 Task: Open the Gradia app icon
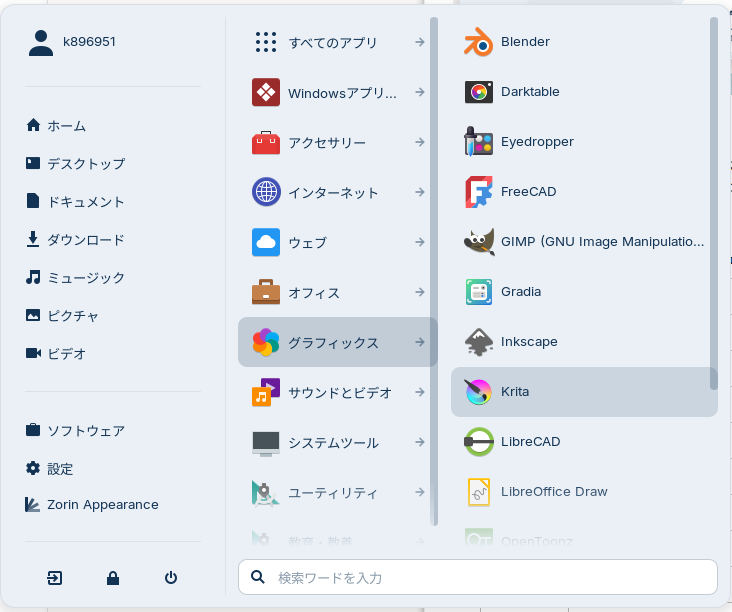tap(479, 292)
